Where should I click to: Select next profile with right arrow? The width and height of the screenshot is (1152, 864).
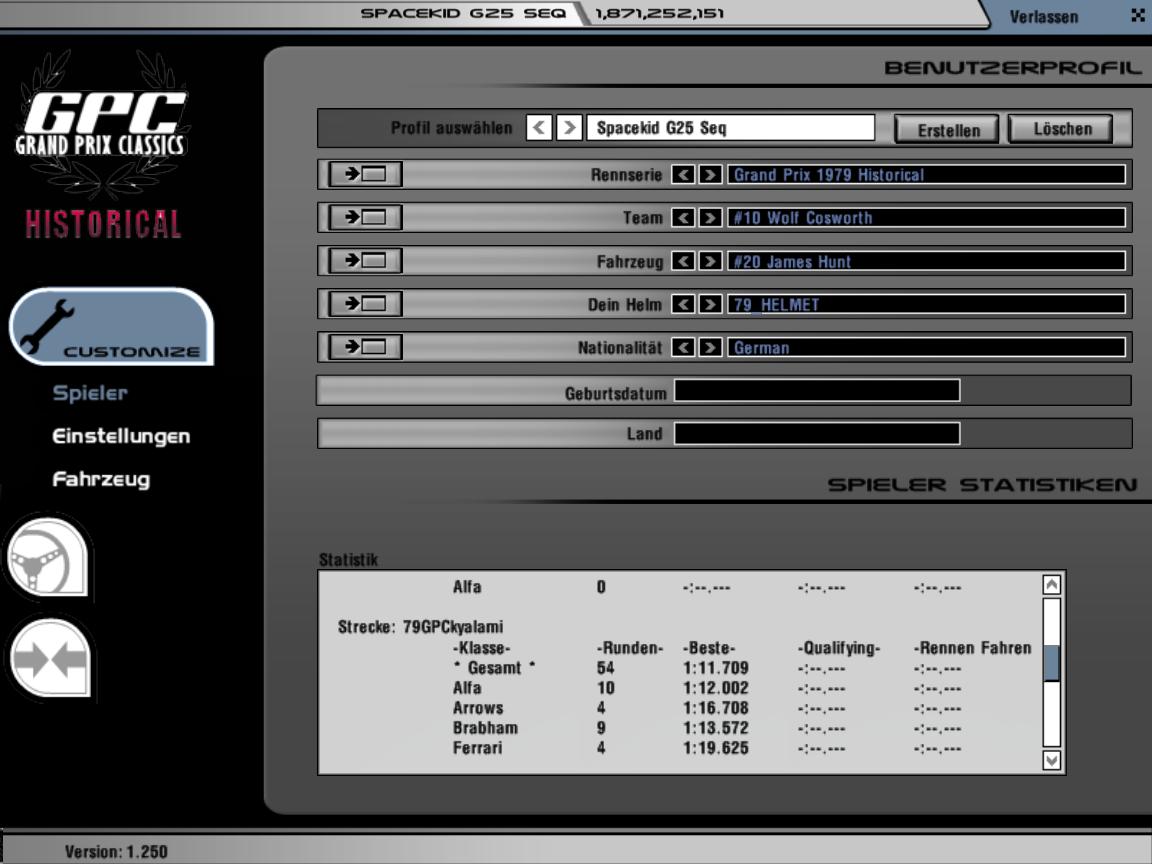[x=569, y=128]
